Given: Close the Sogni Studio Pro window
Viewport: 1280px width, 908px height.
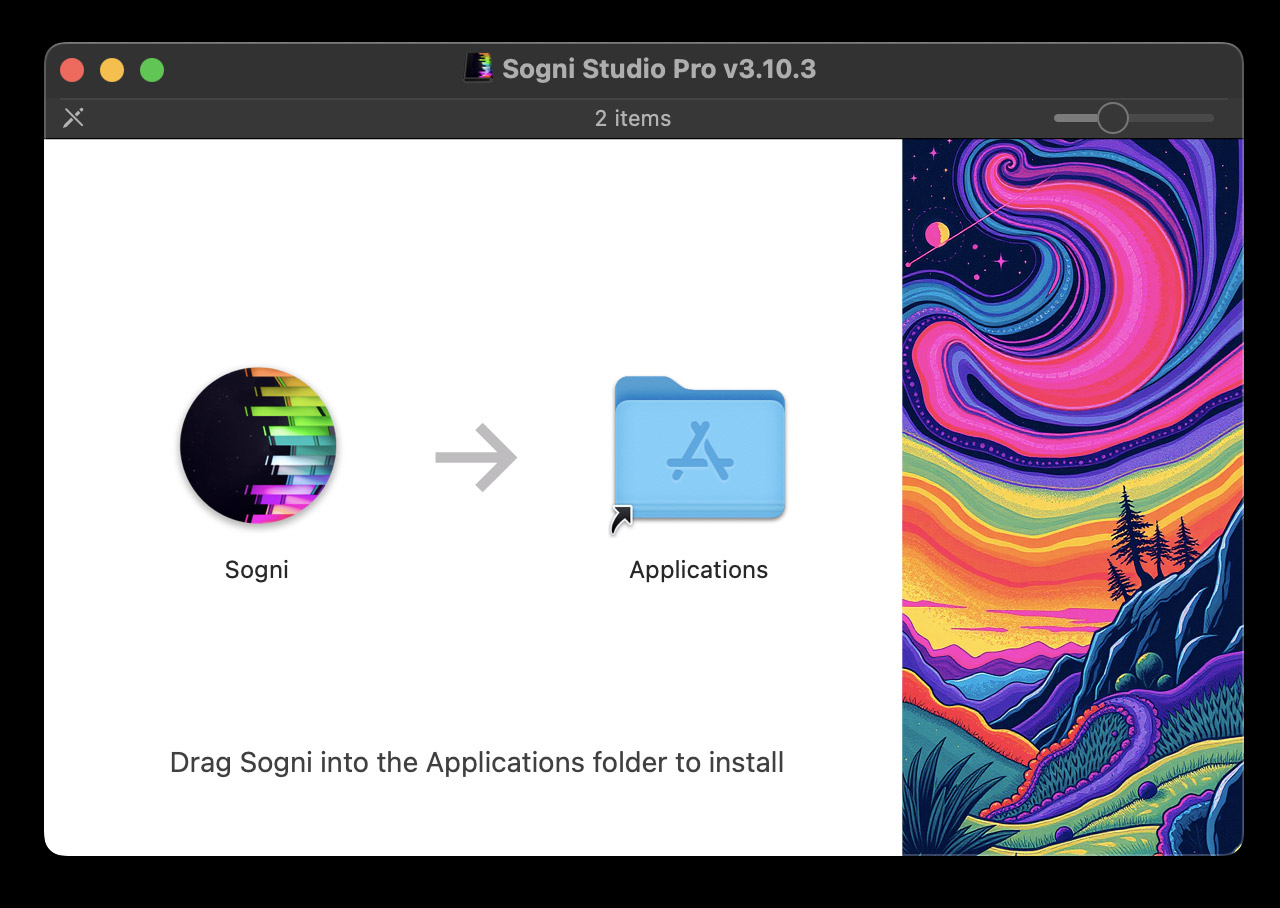Looking at the screenshot, I should click(72, 70).
